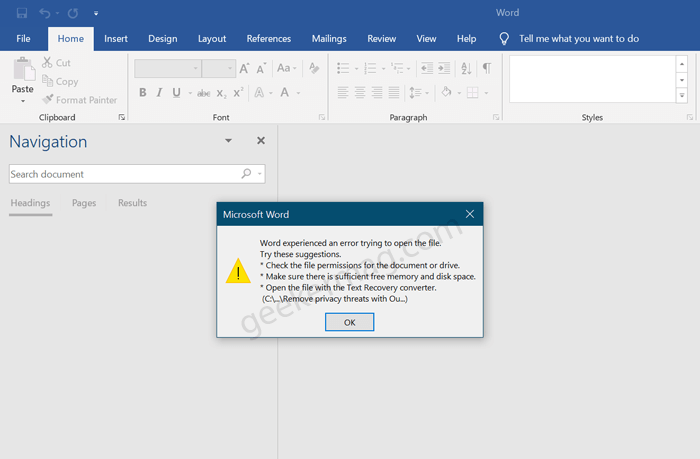The width and height of the screenshot is (700, 459).
Task: Open Navigation pane task options arrow
Action: pyautogui.click(x=228, y=141)
